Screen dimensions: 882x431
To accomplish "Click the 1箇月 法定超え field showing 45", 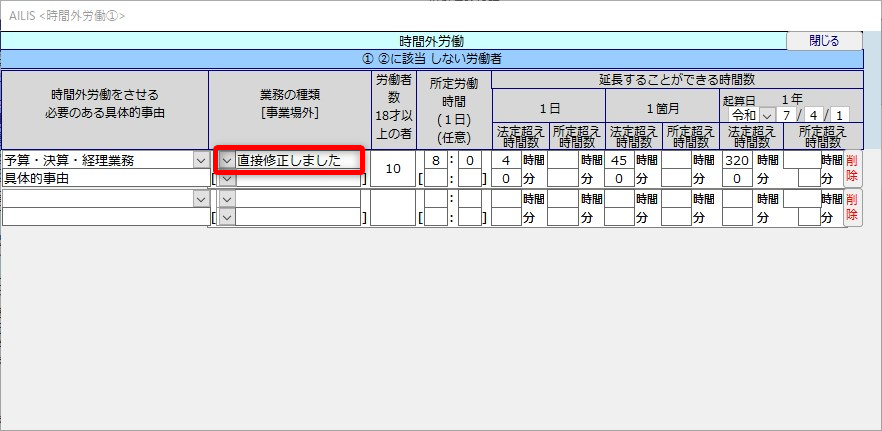I will point(620,160).
